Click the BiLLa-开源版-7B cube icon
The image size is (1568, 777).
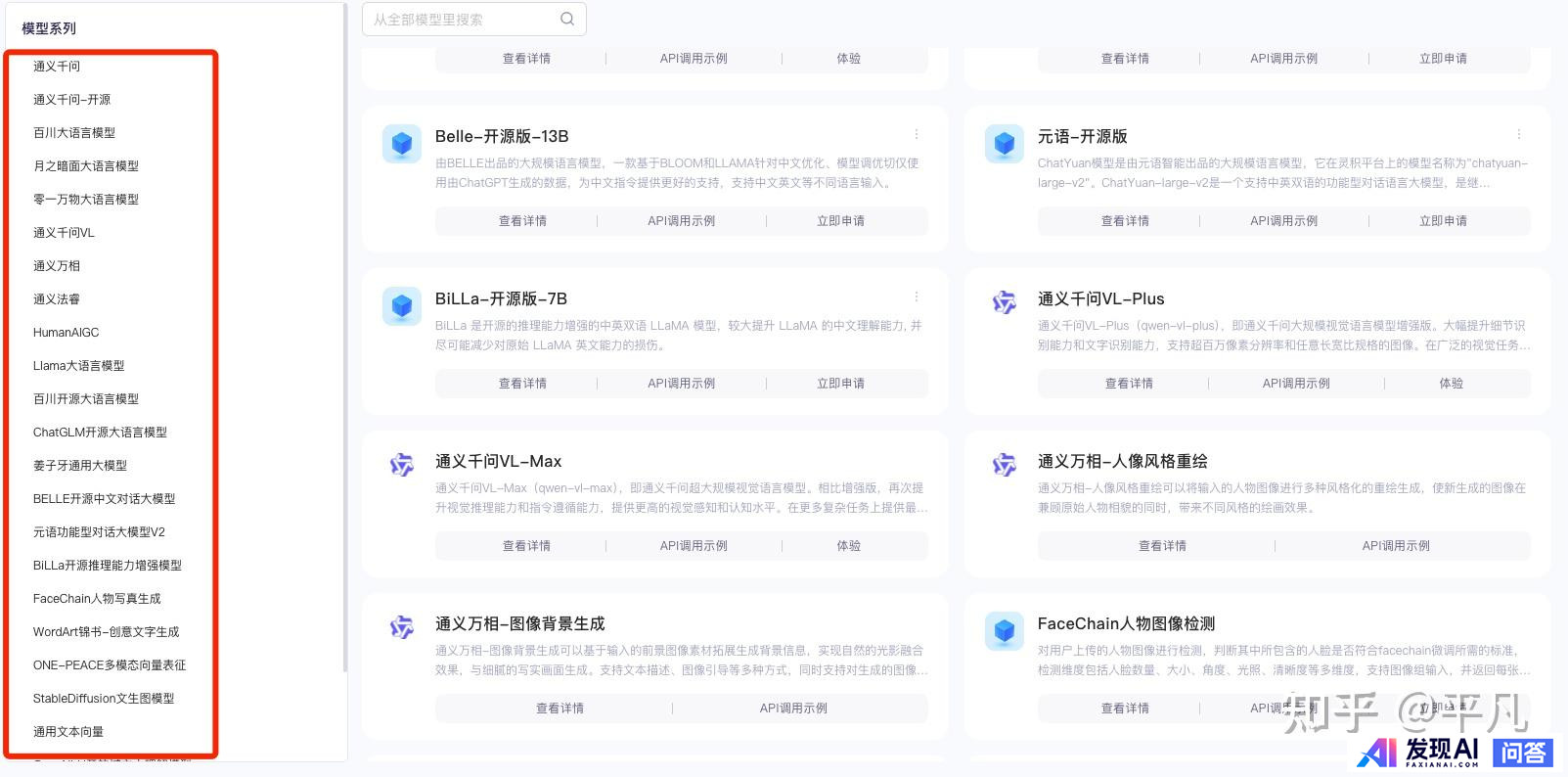[401, 306]
